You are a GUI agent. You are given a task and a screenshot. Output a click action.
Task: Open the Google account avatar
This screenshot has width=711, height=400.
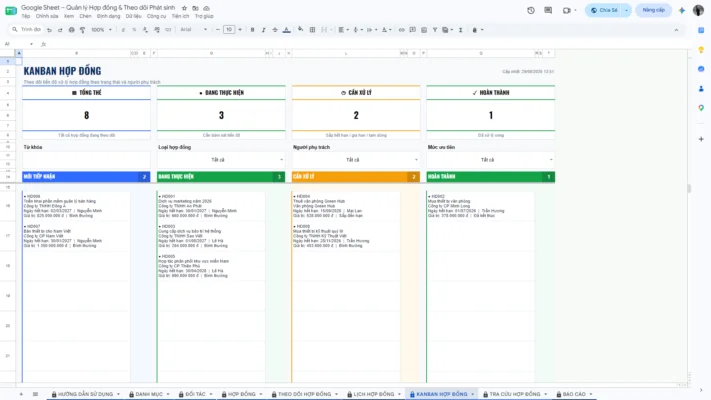[x=698, y=10]
